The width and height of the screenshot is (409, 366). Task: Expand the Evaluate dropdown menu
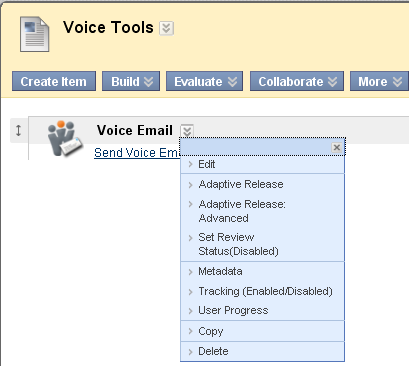(x=205, y=81)
